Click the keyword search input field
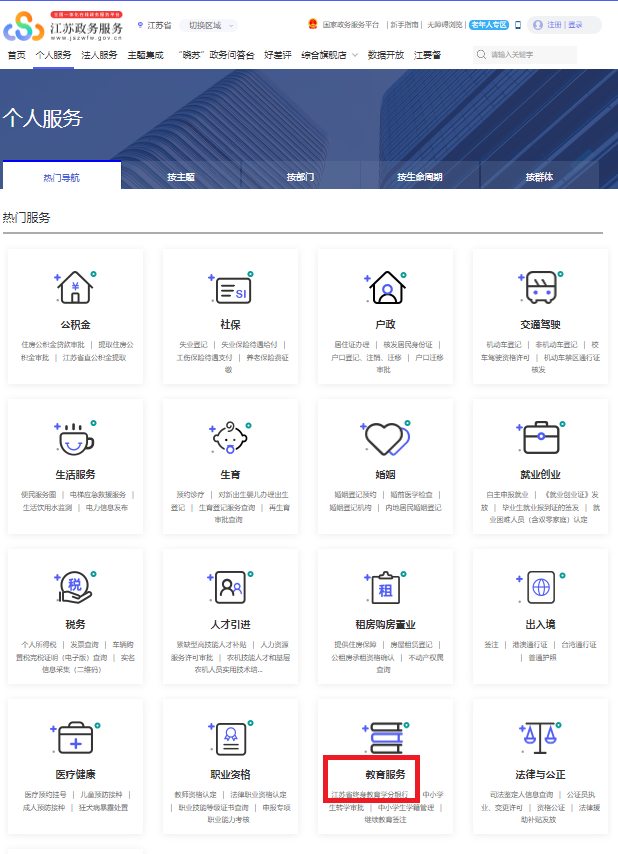This screenshot has height=854, width=618. [x=540, y=55]
